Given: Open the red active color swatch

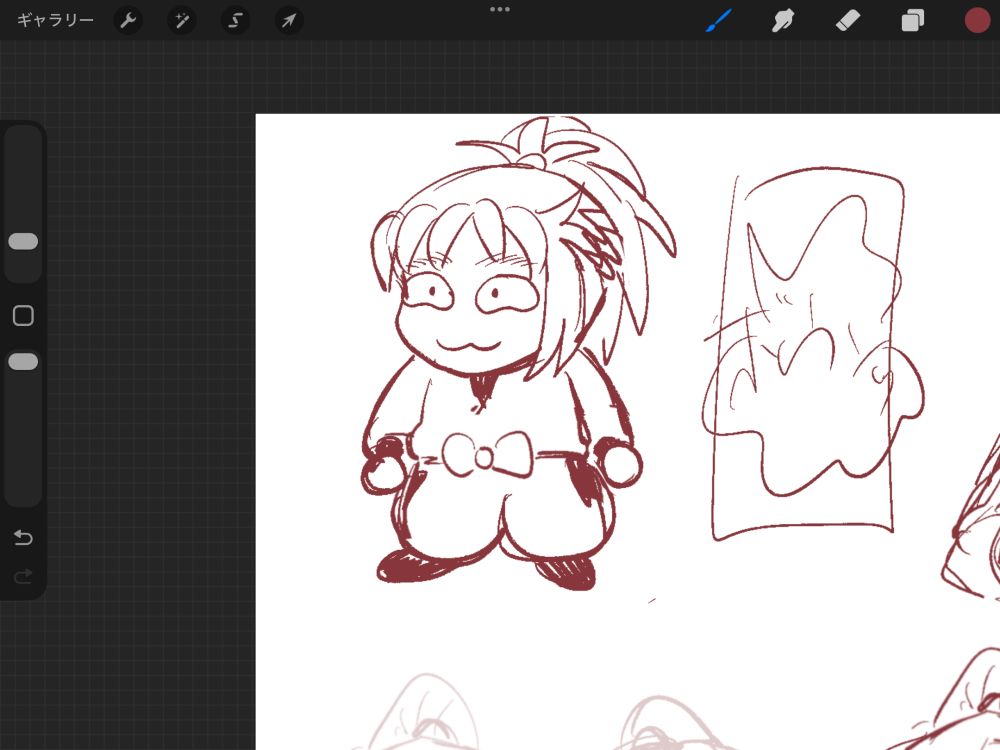Looking at the screenshot, I should click(977, 20).
